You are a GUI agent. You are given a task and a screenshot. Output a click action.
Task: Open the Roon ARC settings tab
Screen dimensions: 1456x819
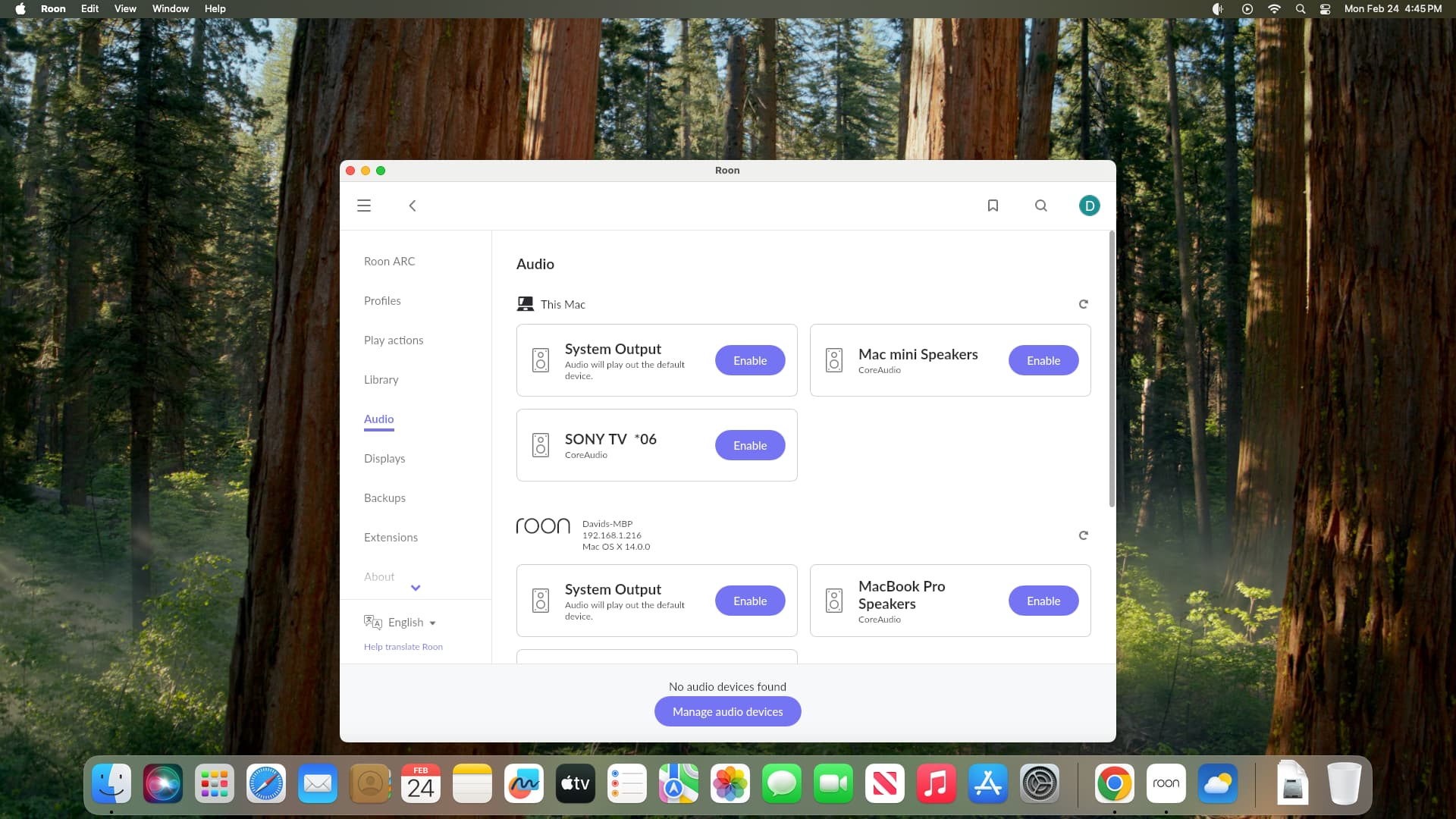(x=390, y=261)
